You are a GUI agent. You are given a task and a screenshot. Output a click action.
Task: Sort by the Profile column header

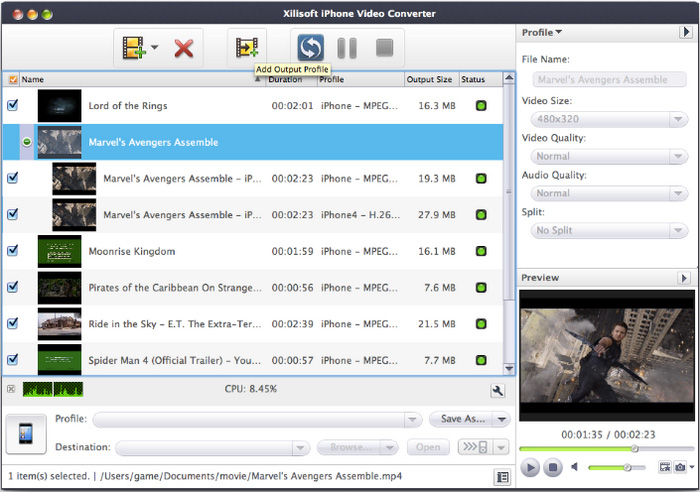(x=361, y=79)
